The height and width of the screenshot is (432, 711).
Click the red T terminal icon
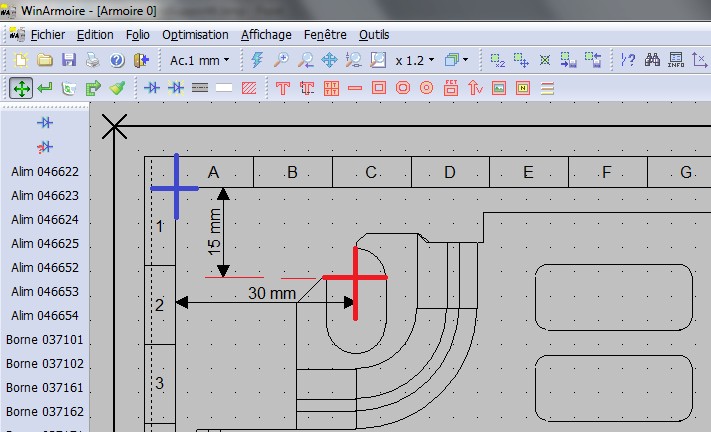coord(283,88)
